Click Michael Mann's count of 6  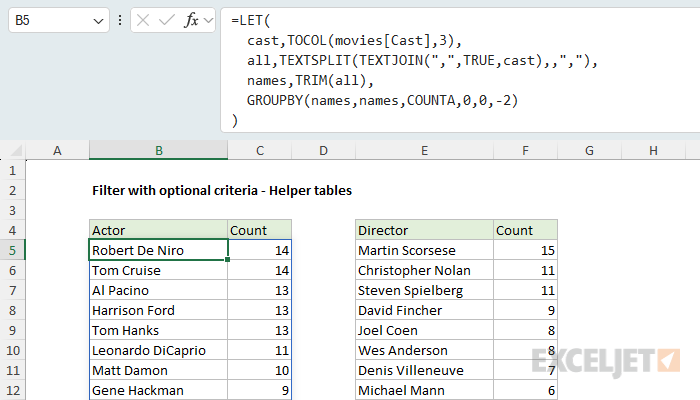[525, 390]
